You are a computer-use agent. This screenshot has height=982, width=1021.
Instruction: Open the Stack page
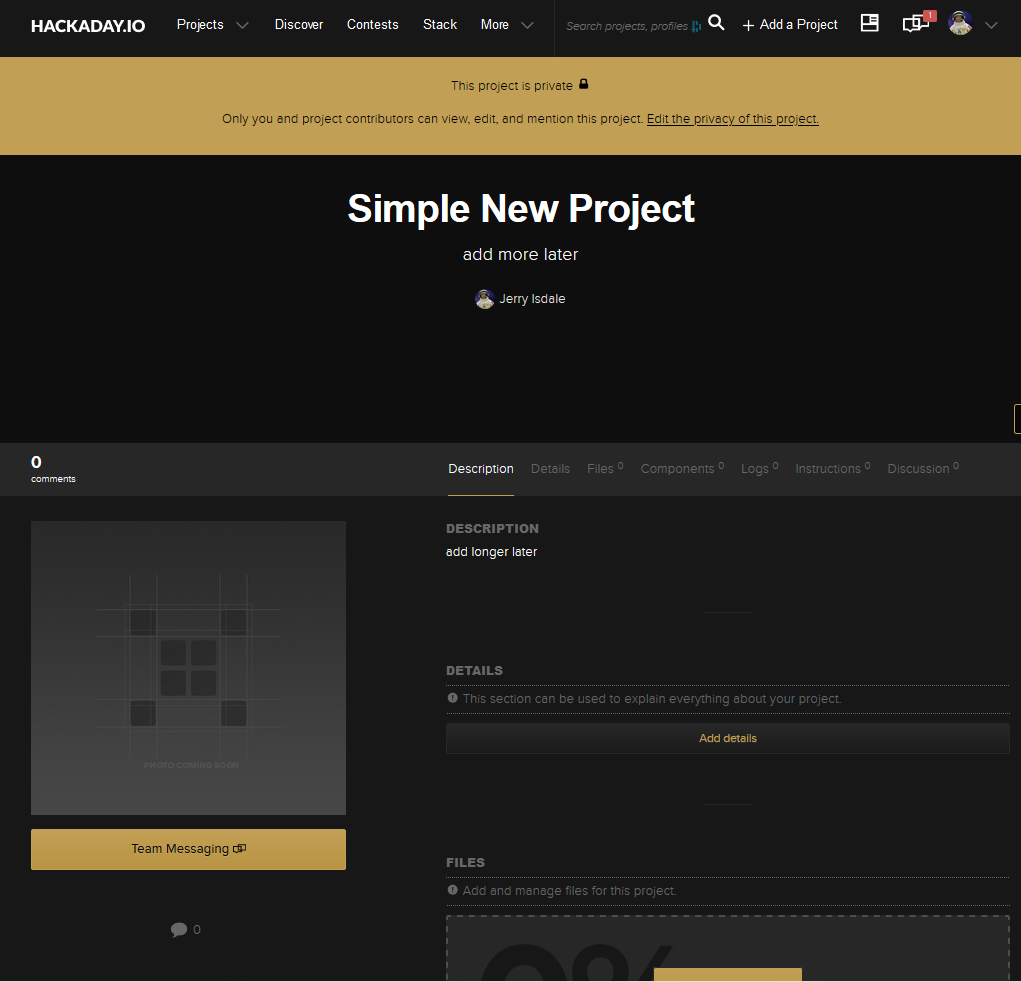(x=440, y=25)
